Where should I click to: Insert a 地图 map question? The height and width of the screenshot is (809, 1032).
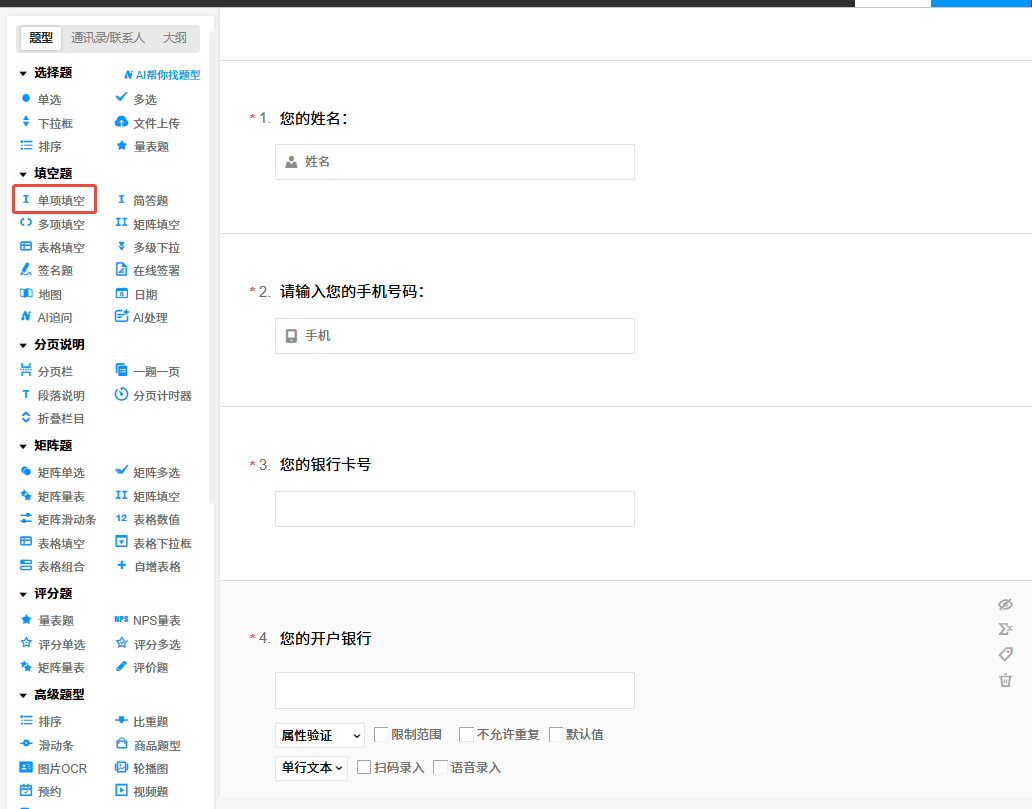[x=41, y=294]
